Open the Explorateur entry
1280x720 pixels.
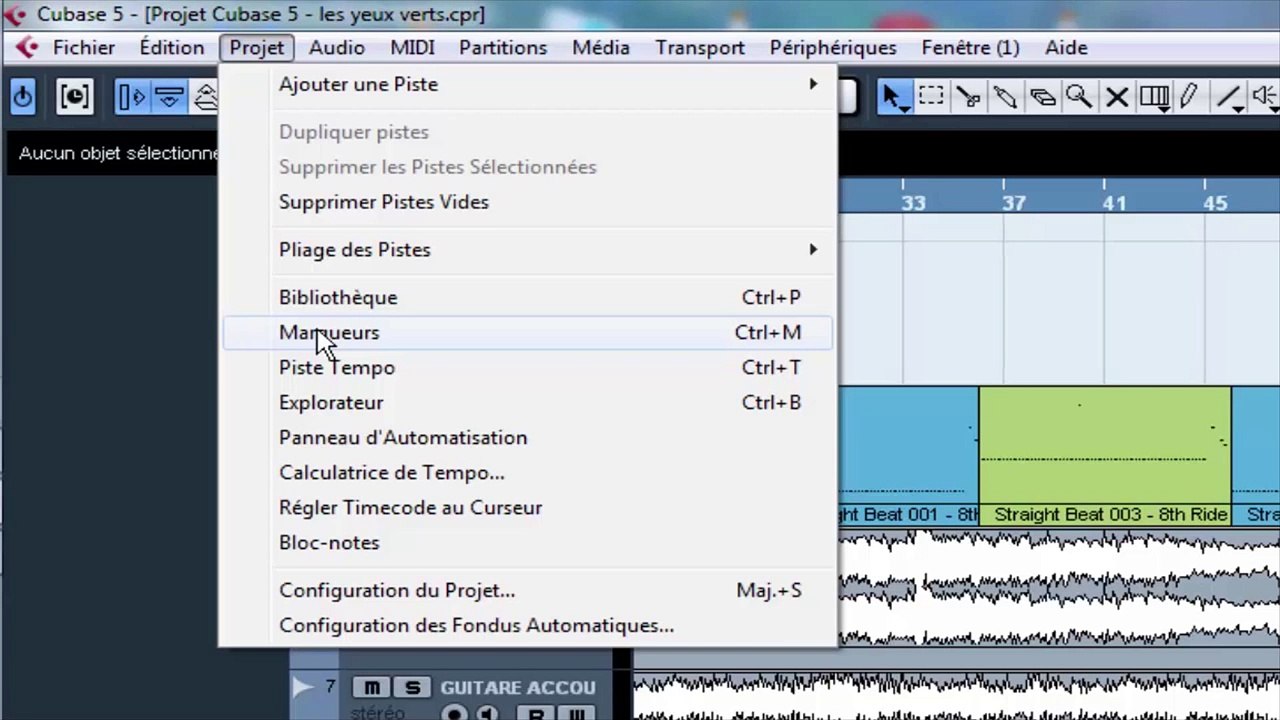click(x=527, y=402)
